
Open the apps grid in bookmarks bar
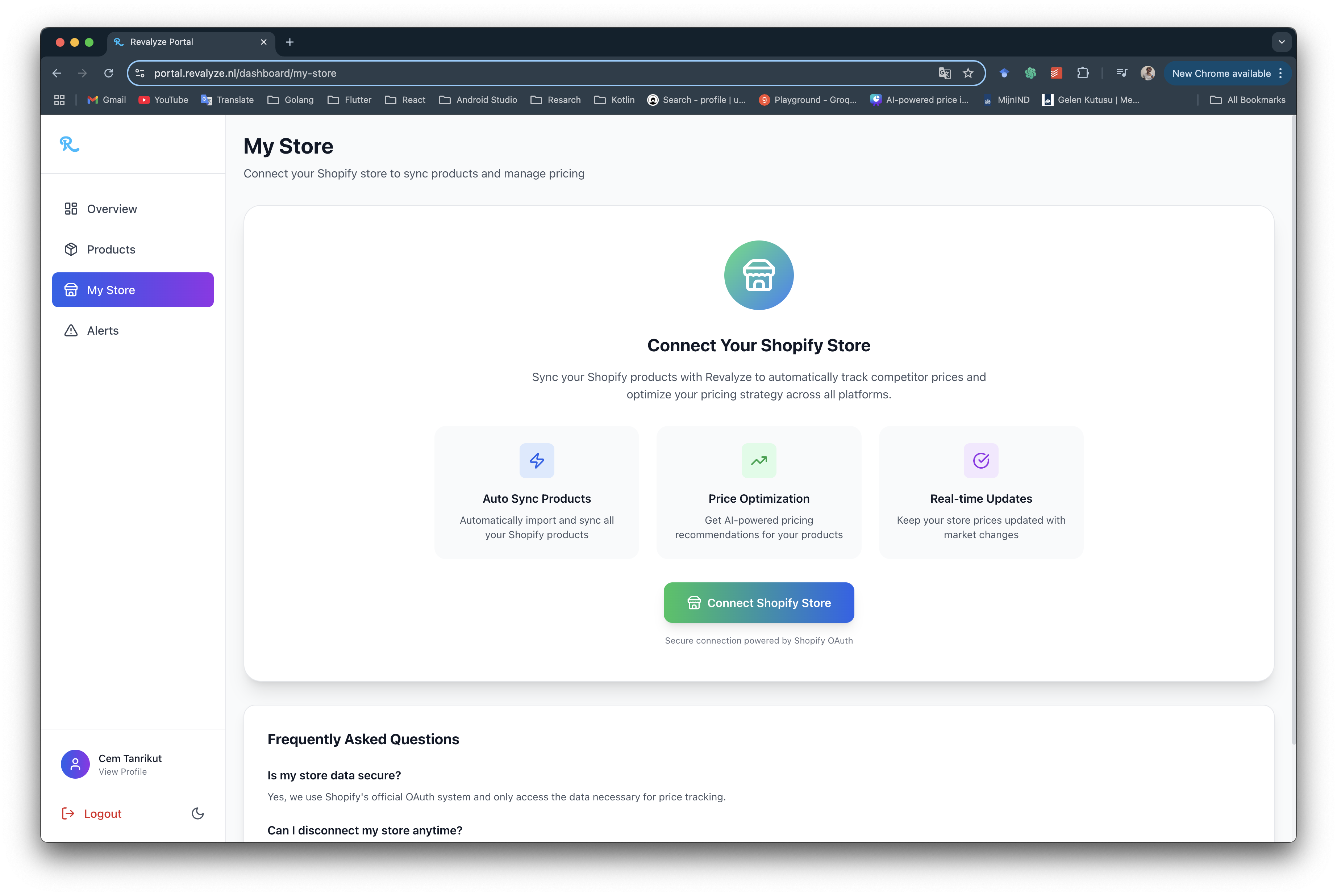point(59,100)
